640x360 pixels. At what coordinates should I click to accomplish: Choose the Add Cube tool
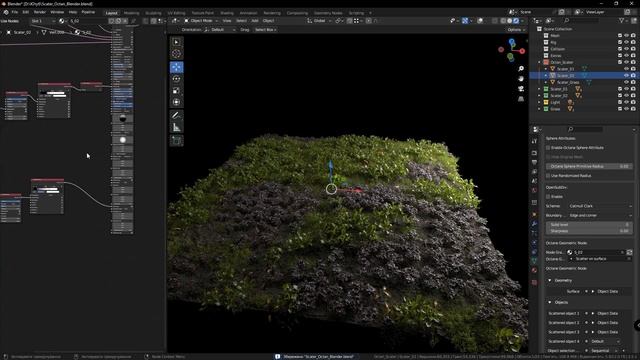click(176, 141)
